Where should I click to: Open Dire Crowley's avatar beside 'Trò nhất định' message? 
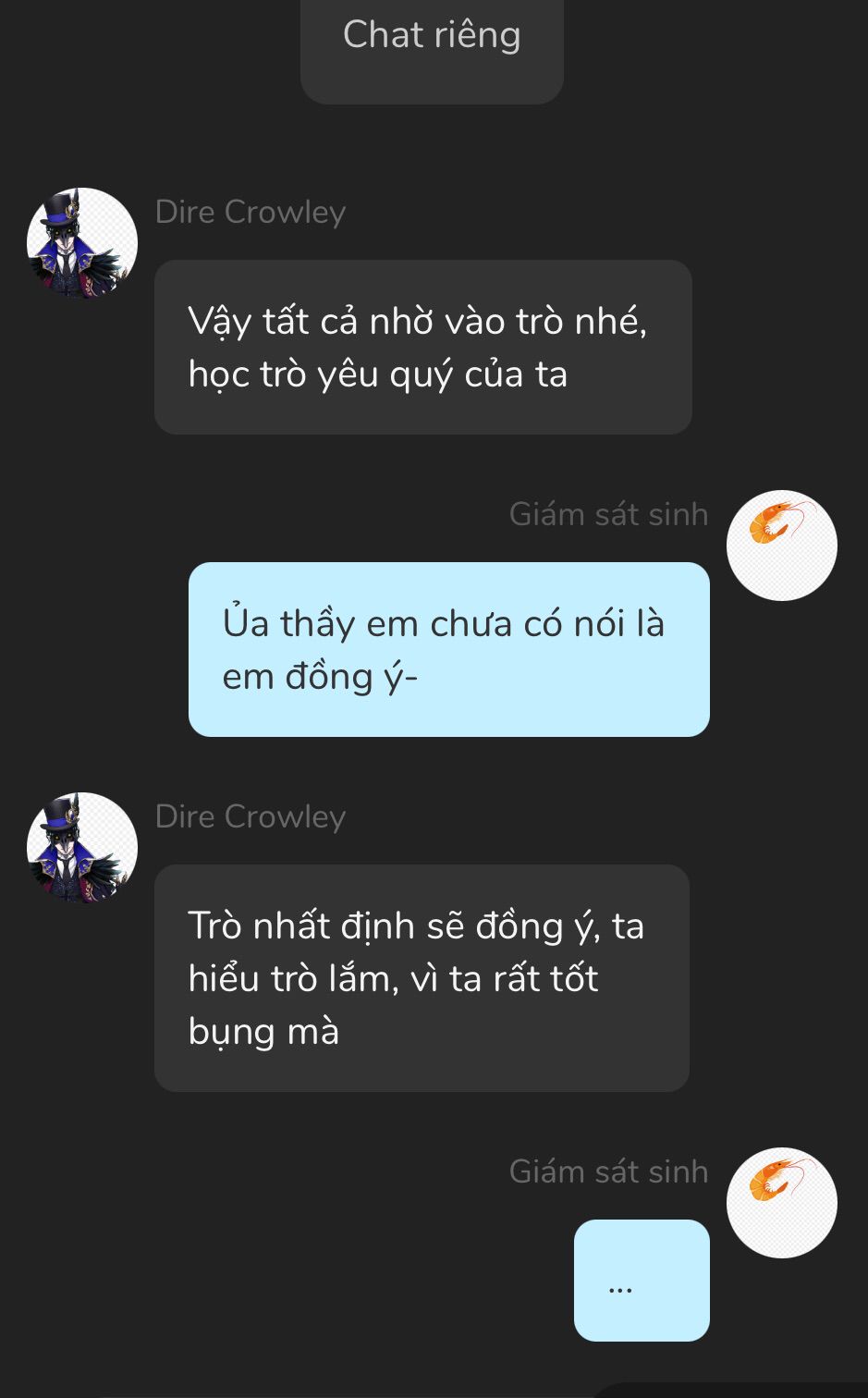82,848
